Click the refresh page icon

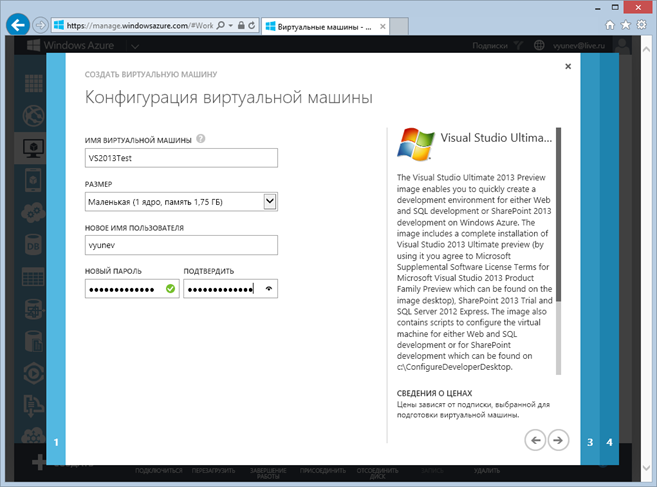tap(251, 26)
